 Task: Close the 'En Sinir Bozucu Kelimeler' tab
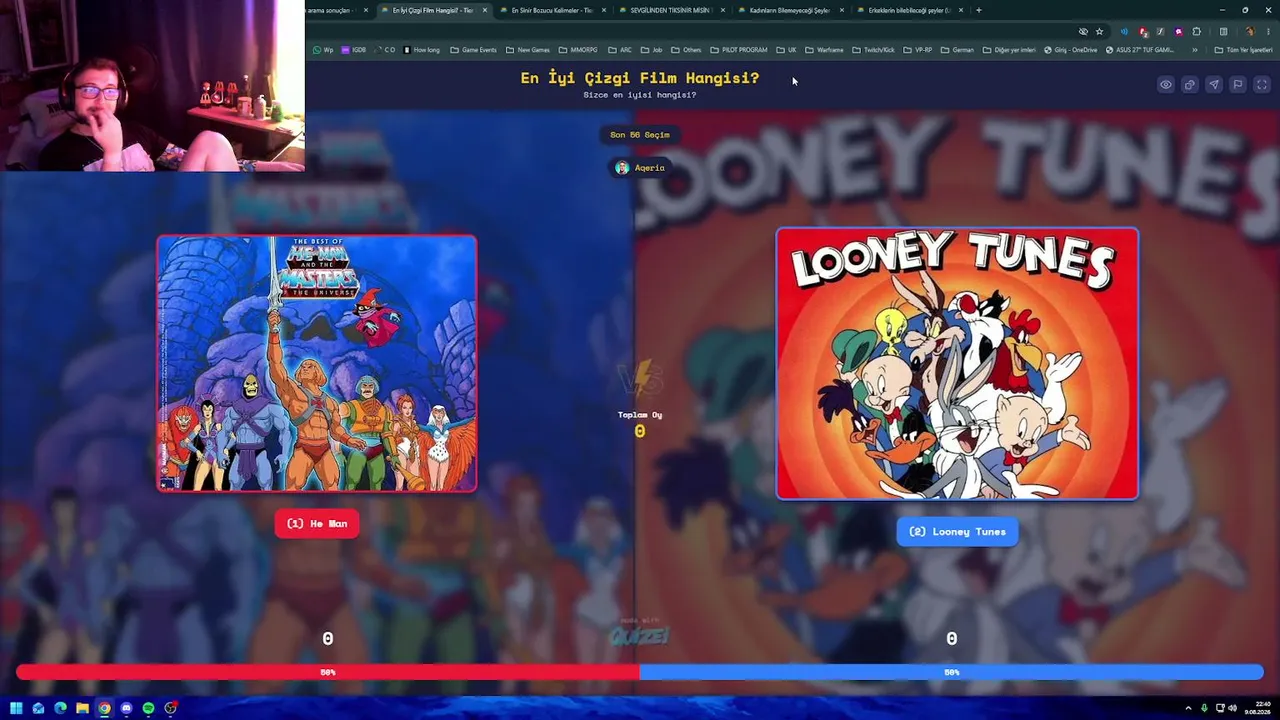(603, 10)
